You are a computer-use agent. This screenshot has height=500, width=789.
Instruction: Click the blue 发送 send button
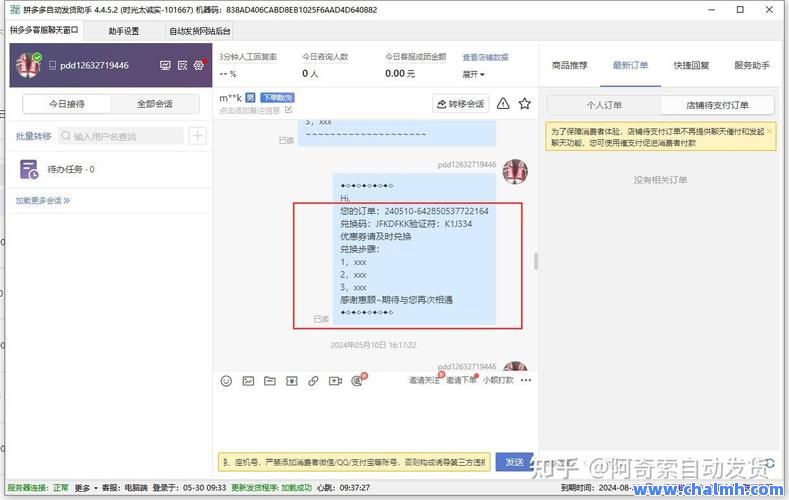[x=514, y=462]
